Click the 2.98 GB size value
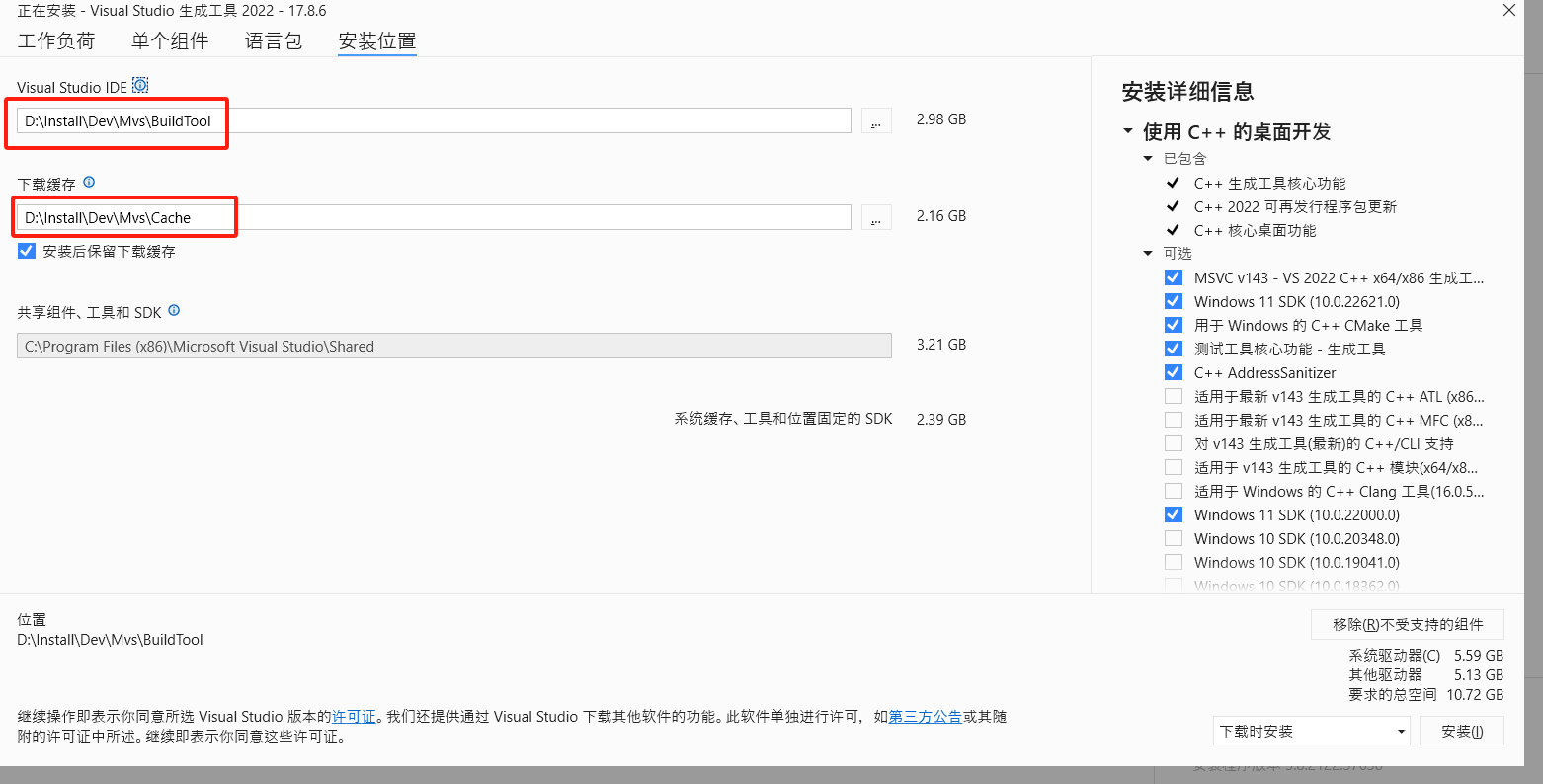 coord(941,119)
